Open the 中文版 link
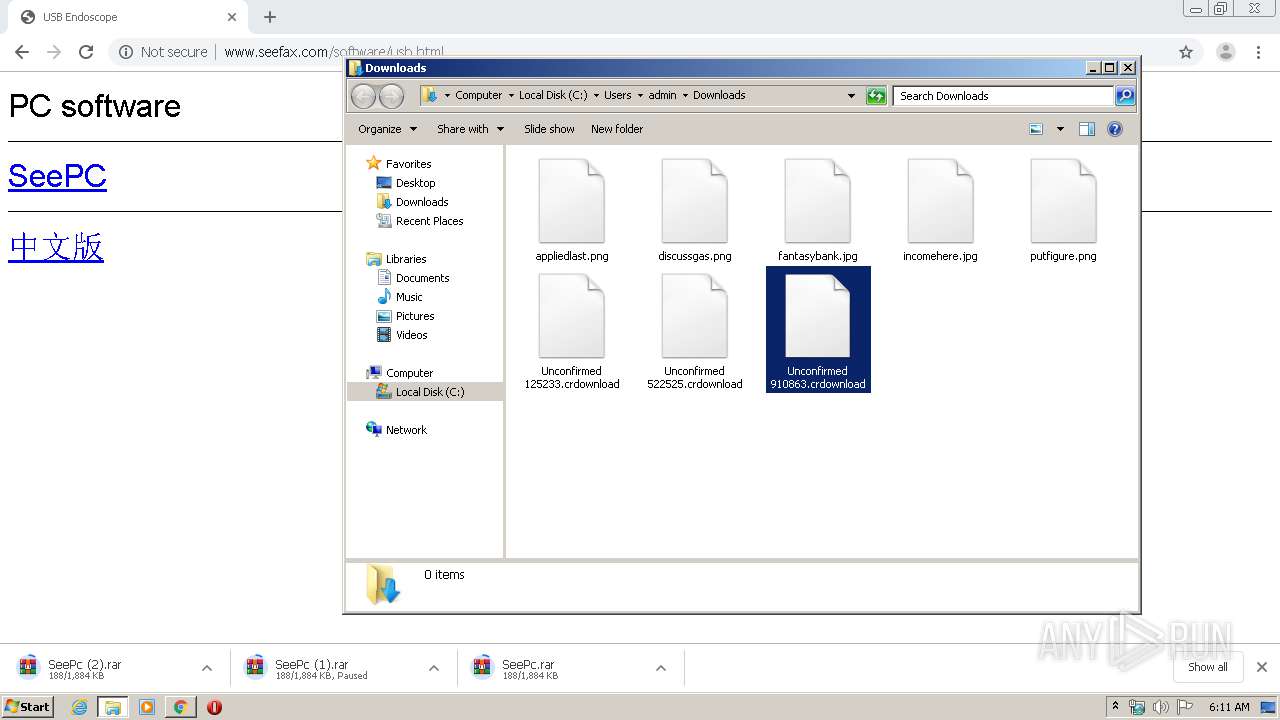Screen dimensions: 1280x720 56,246
